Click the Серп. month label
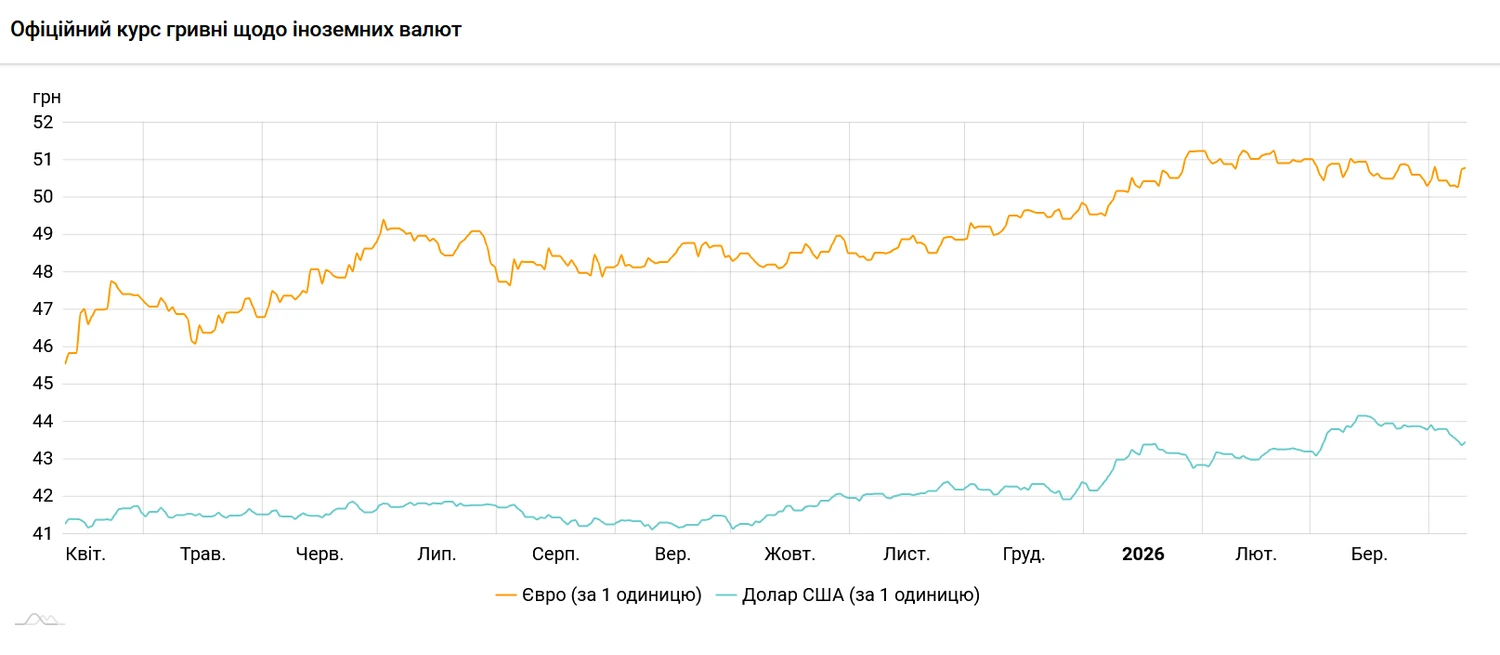Viewport: 1500px width, 655px height. [x=555, y=554]
